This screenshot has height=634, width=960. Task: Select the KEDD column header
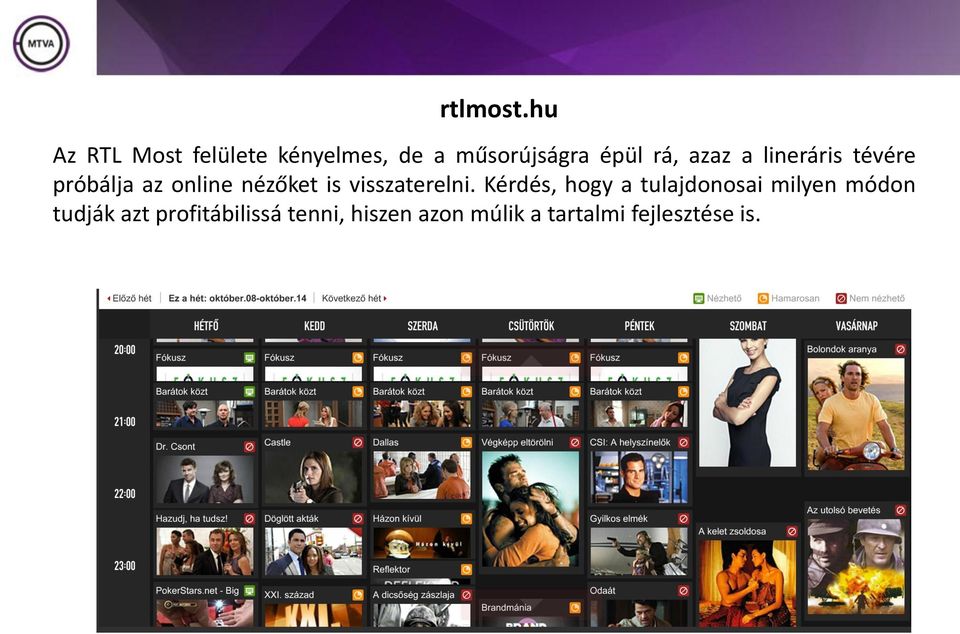coord(314,326)
